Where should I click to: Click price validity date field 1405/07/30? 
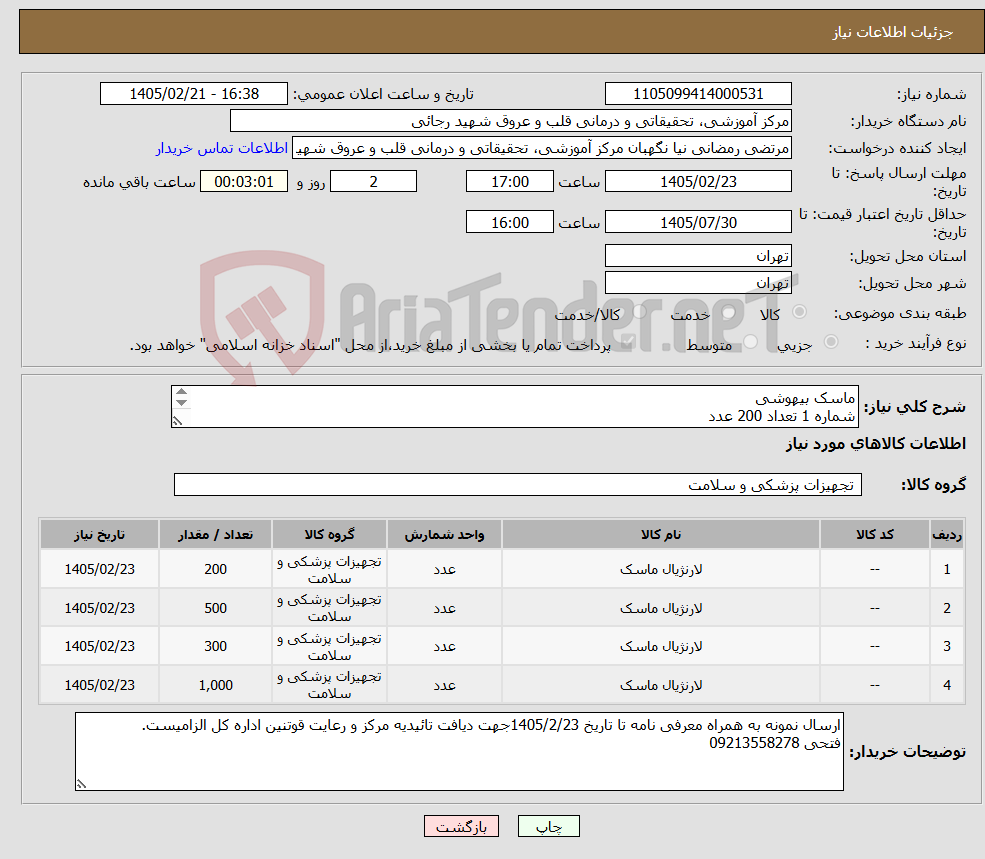point(698,222)
